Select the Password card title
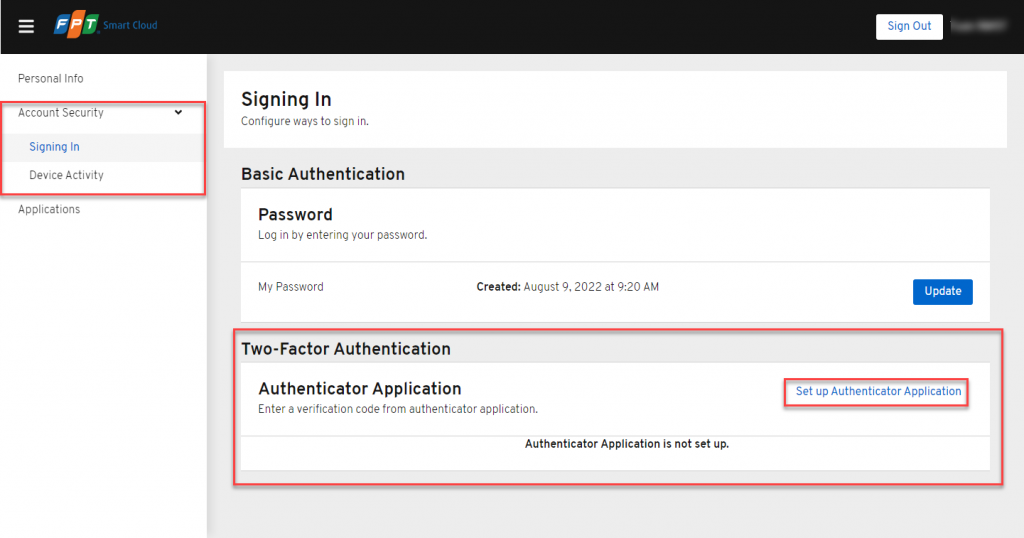 click(295, 214)
